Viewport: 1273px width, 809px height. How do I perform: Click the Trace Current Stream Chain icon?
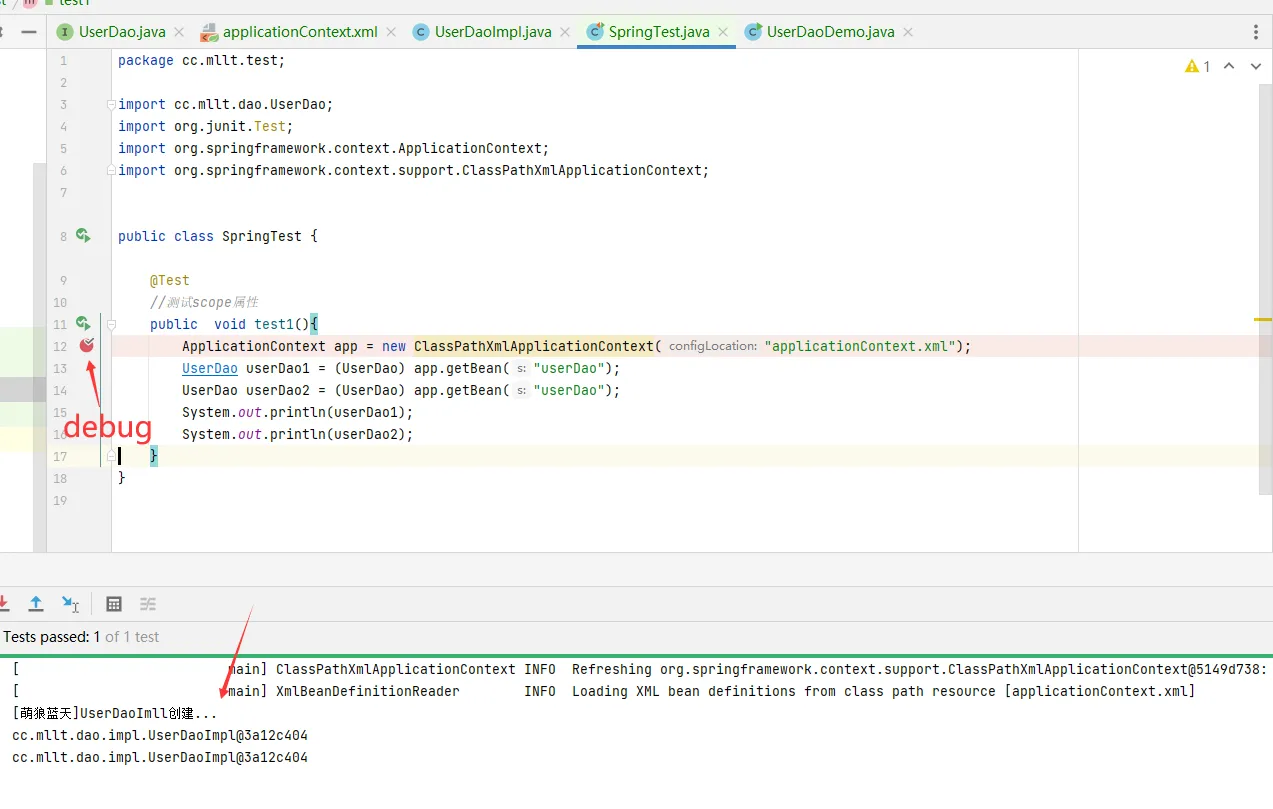[x=148, y=603]
